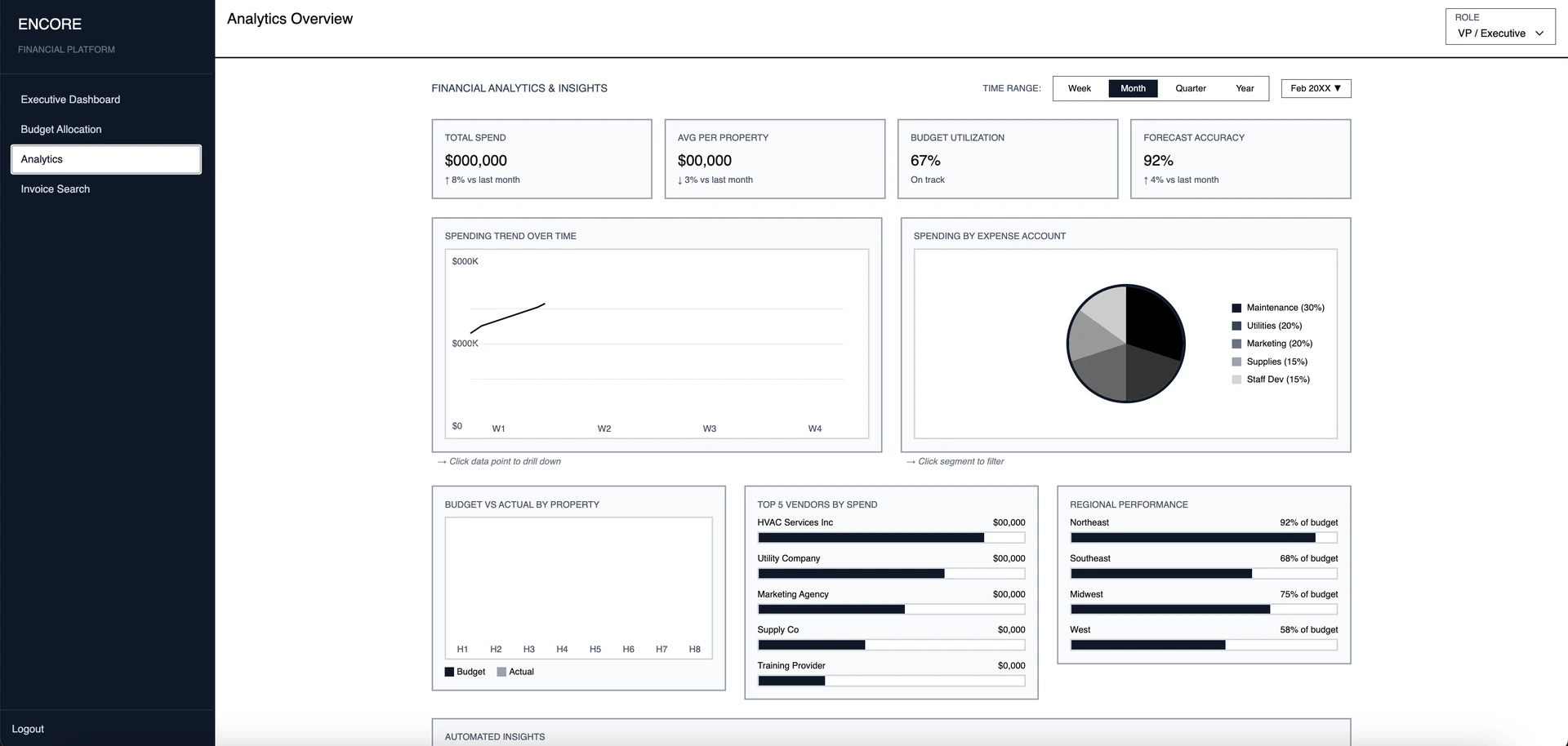This screenshot has height=746, width=1568.
Task: Switch time range to Week
Action: click(x=1080, y=88)
